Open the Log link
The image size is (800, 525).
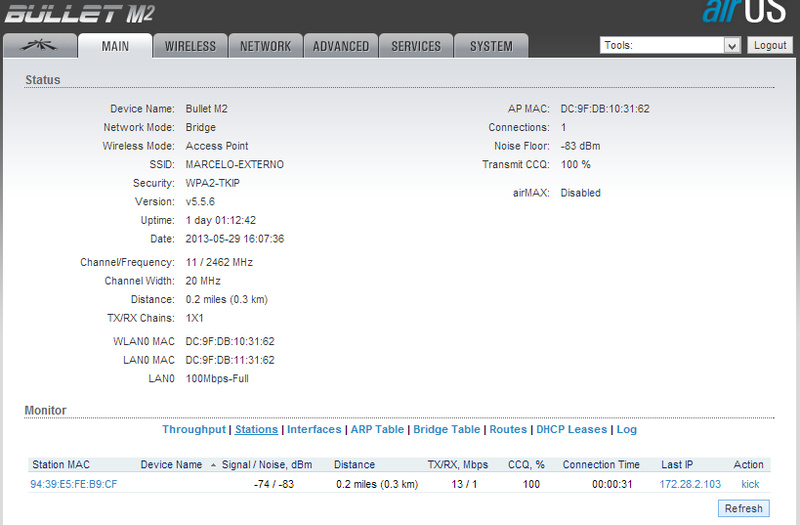coord(627,430)
